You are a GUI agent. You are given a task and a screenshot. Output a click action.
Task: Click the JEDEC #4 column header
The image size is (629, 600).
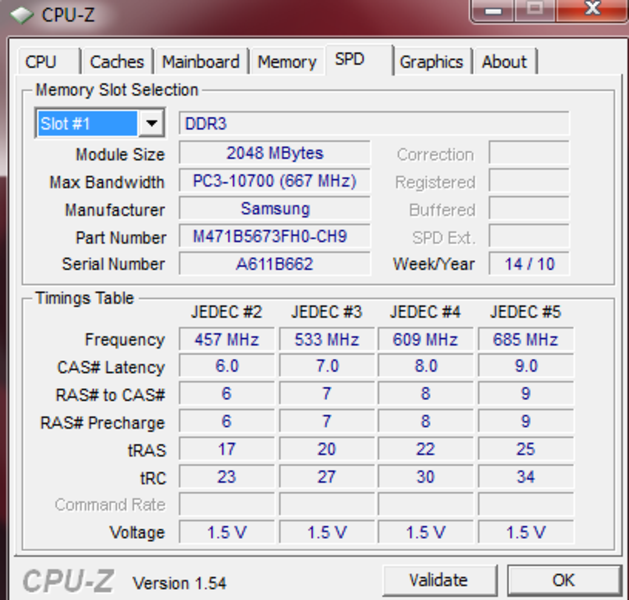(425, 312)
